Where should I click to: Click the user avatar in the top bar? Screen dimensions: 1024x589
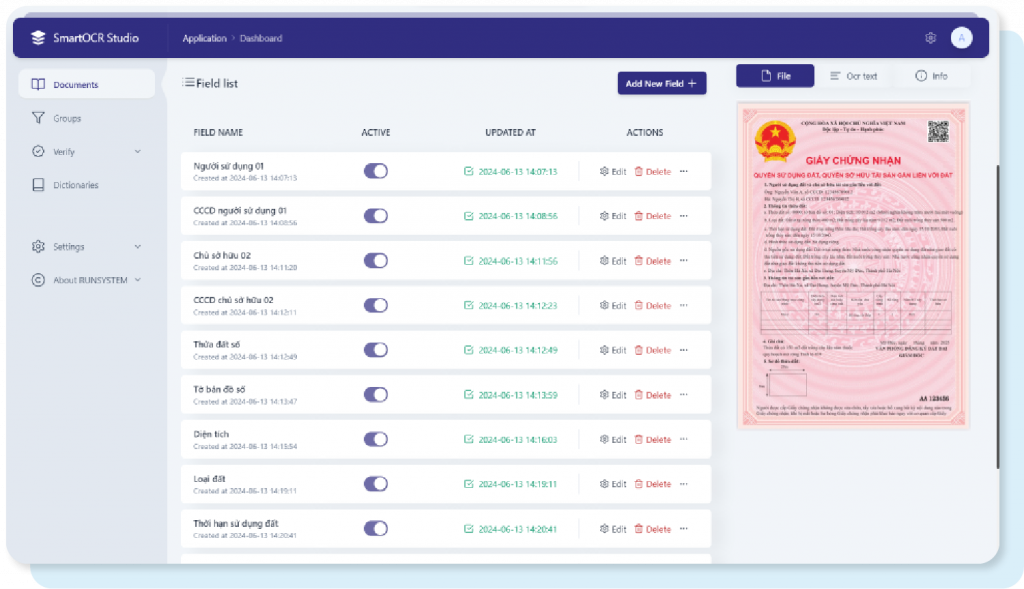coord(961,37)
